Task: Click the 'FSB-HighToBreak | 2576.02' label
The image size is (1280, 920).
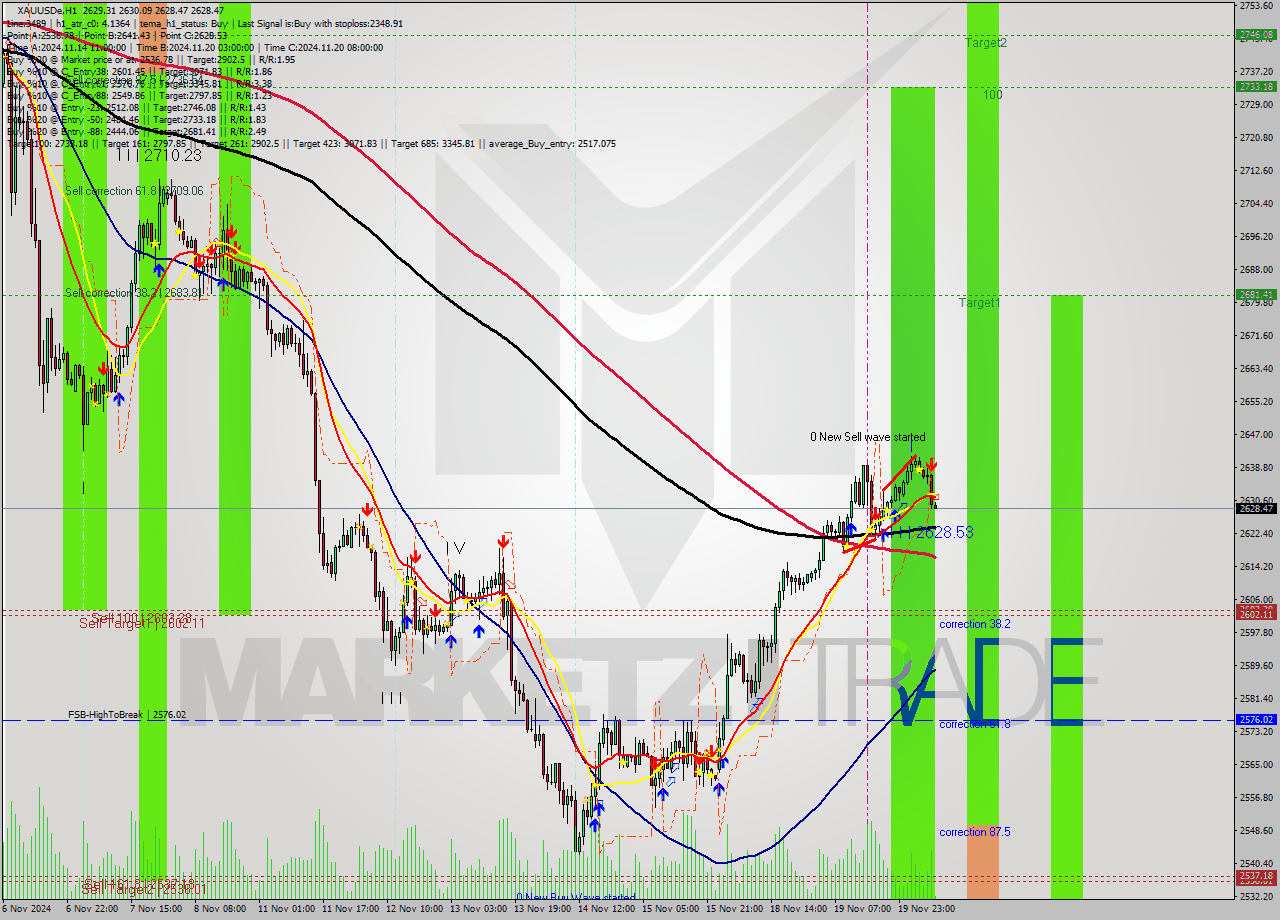Action: point(127,715)
